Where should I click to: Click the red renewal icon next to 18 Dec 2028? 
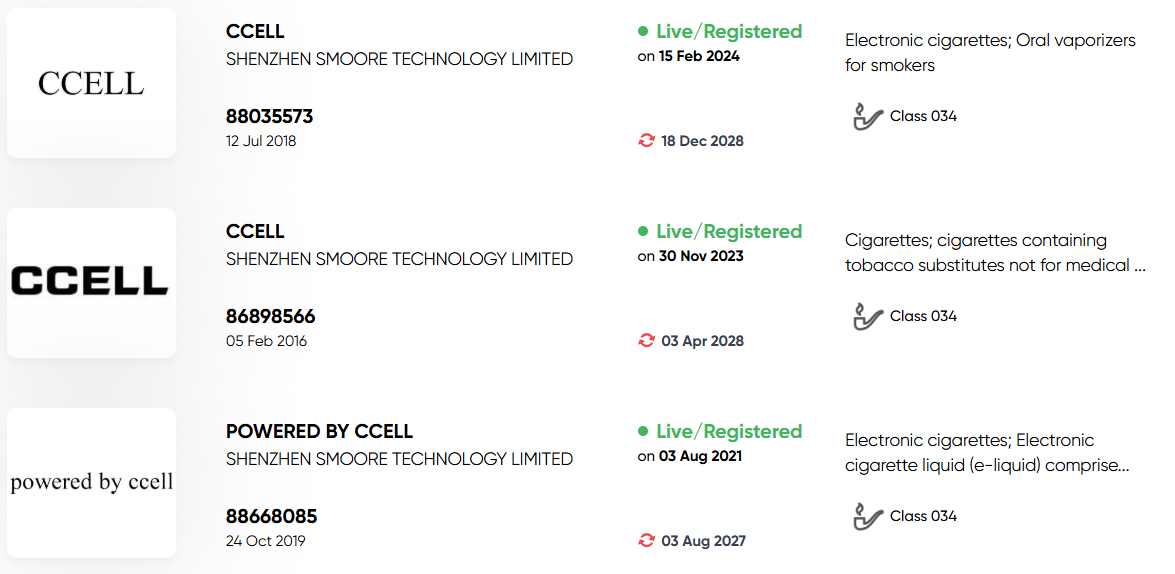click(646, 141)
